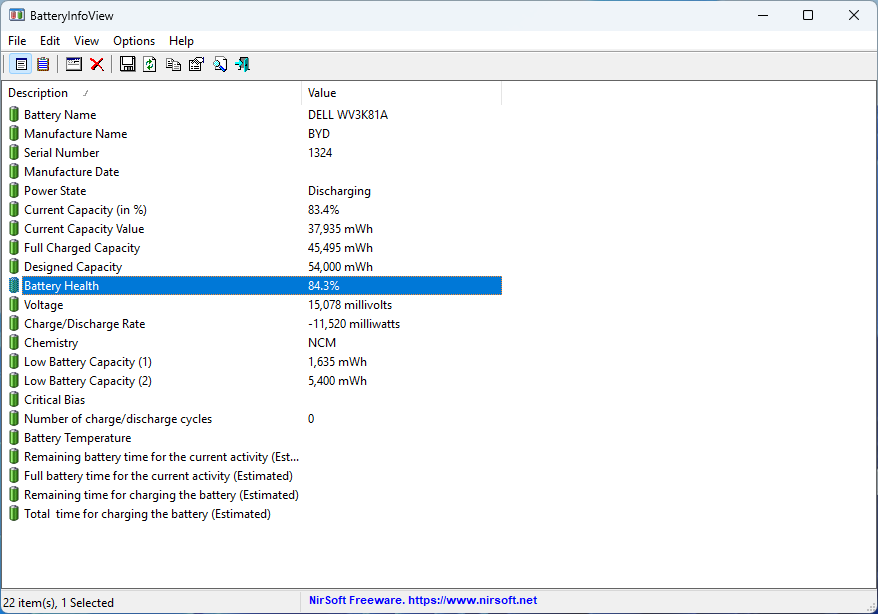
Task: Click the -11,520 milliwatts value cell
Action: click(354, 324)
